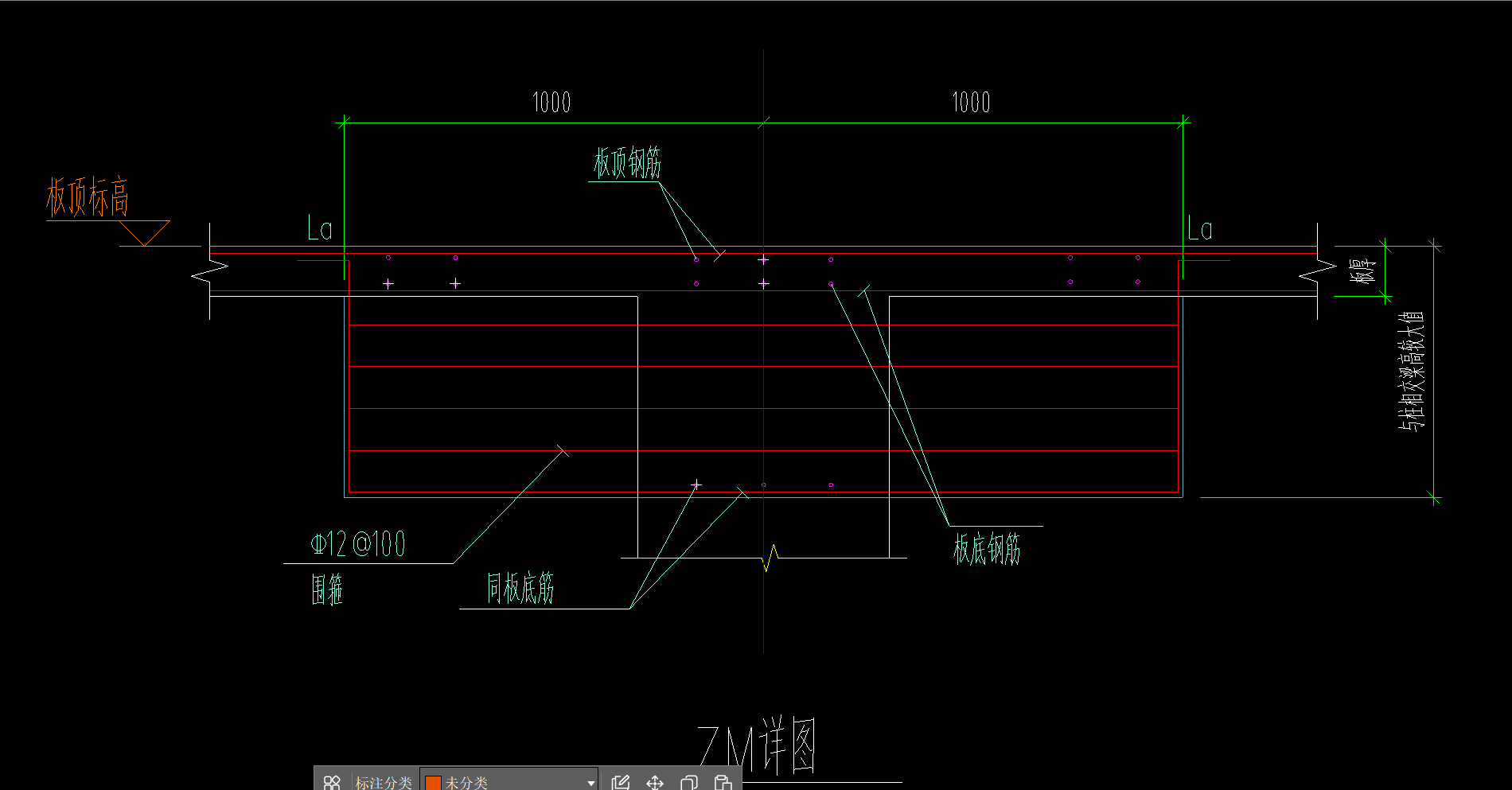Viewport: 1512px width, 790px height.
Task: Select the left 1000 dimension value
Action: pos(551,102)
